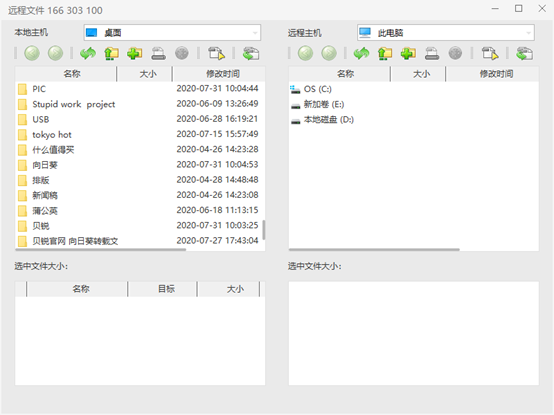This screenshot has width=554, height=415.
Task: Refresh the local host file list
Action: [88, 53]
